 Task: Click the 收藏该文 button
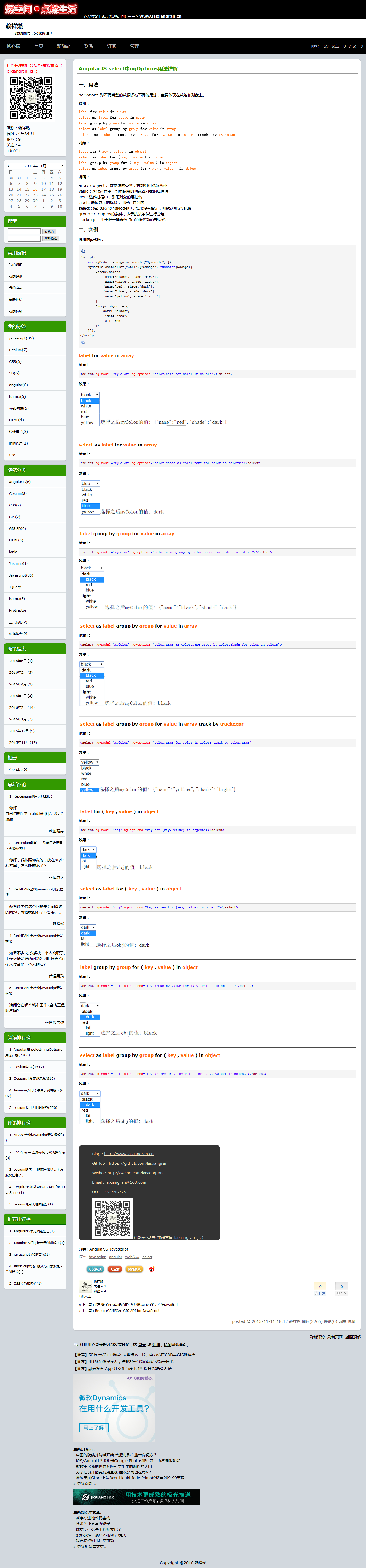(x=134, y=1269)
